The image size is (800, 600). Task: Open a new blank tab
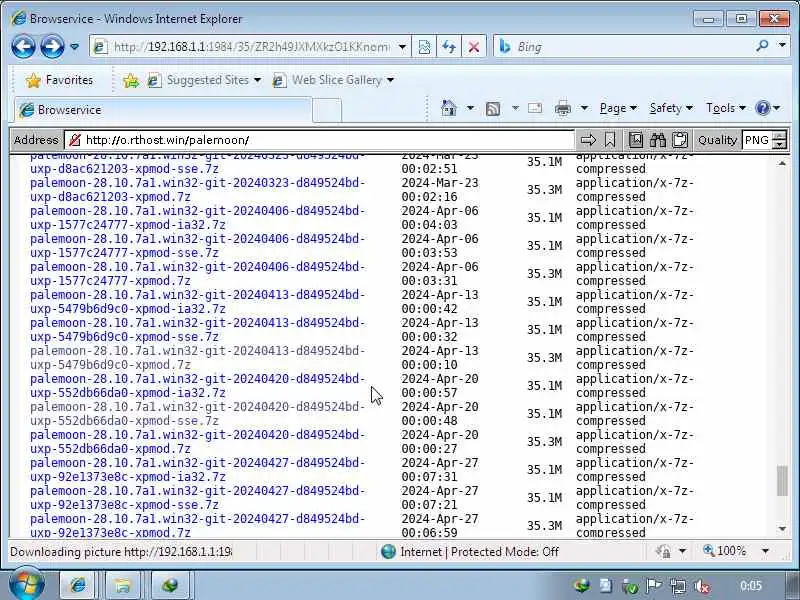click(x=327, y=110)
